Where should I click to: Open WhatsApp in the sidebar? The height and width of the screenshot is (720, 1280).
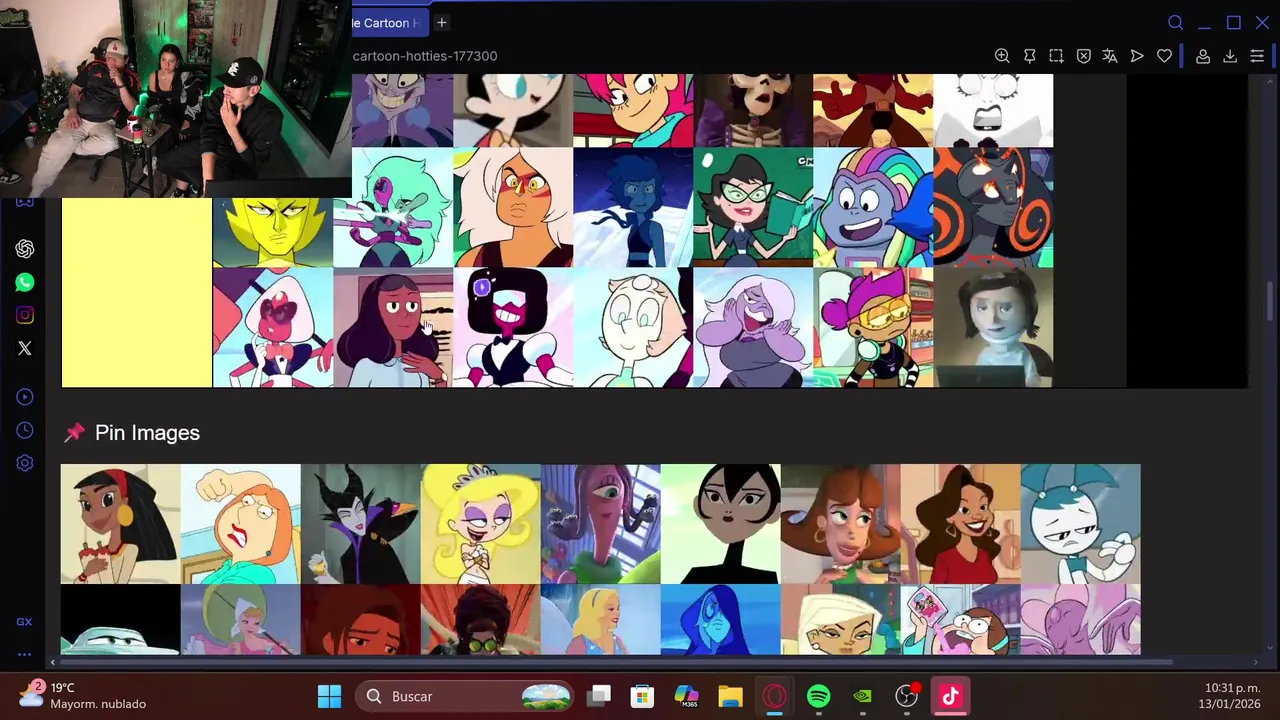(x=25, y=282)
